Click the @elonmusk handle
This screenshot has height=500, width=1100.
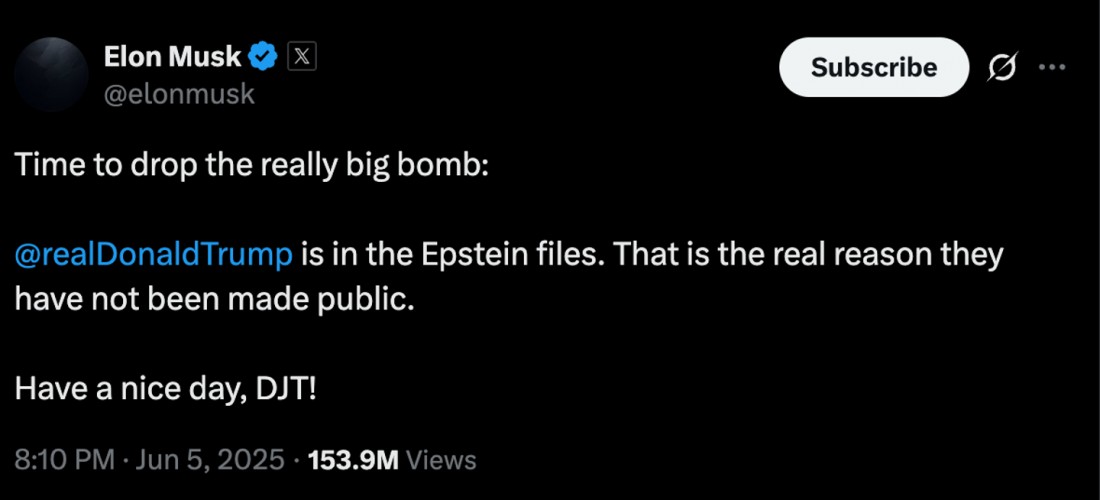(179, 93)
